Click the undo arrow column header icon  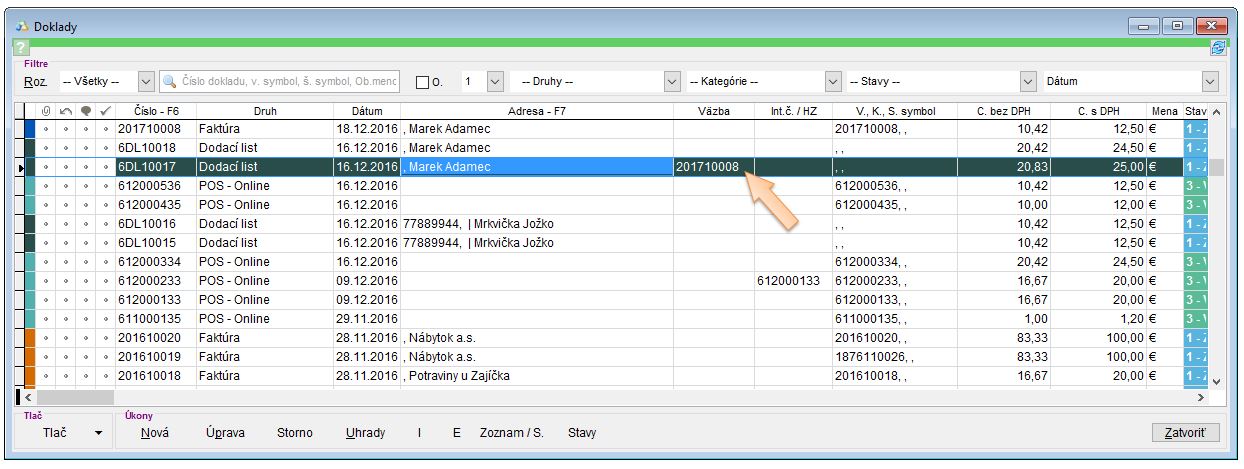coord(66,111)
